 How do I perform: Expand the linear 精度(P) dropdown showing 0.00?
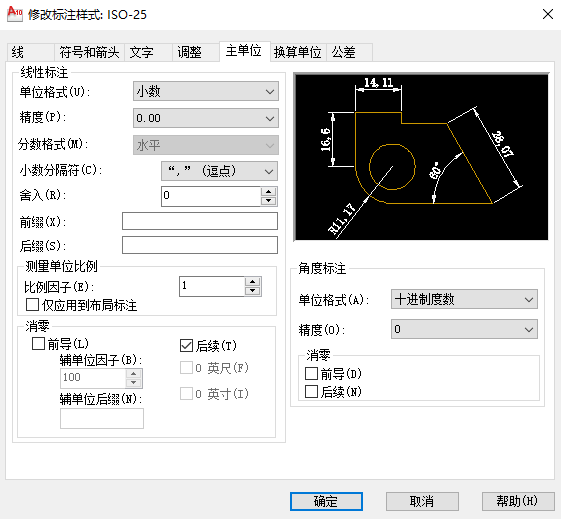206,118
